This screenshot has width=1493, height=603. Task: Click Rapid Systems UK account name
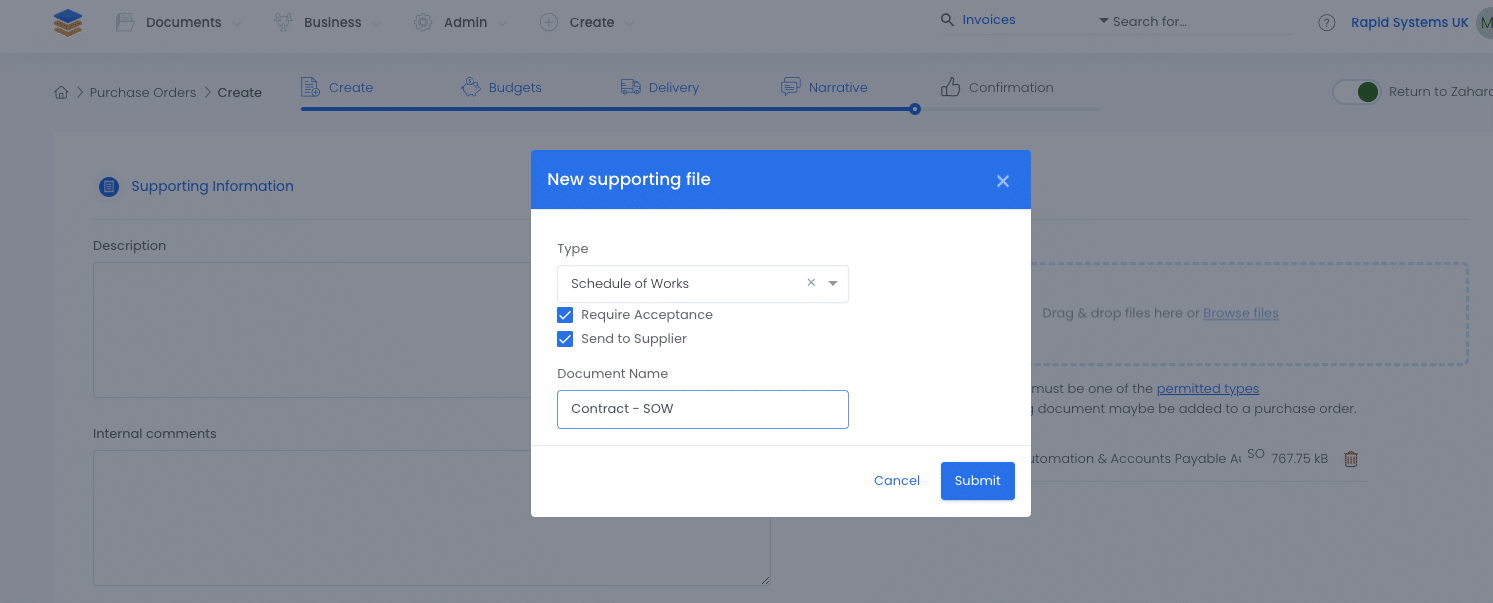[1410, 22]
